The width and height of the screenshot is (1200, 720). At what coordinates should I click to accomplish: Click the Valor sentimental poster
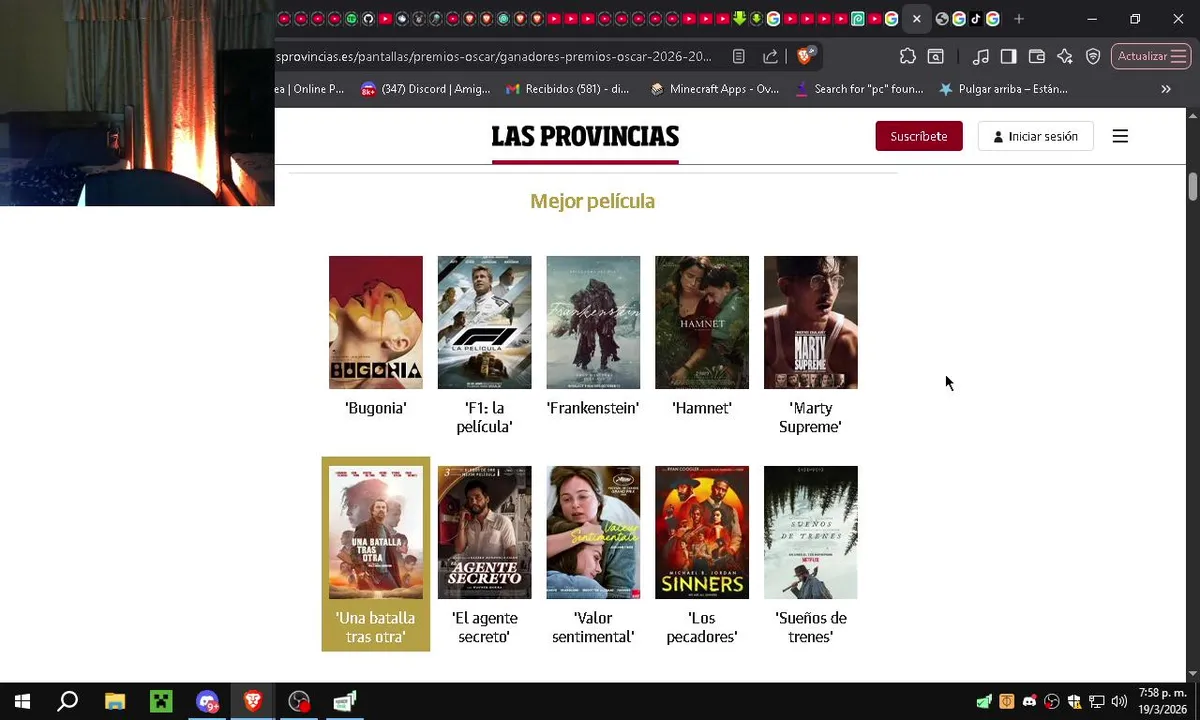pyautogui.click(x=593, y=532)
